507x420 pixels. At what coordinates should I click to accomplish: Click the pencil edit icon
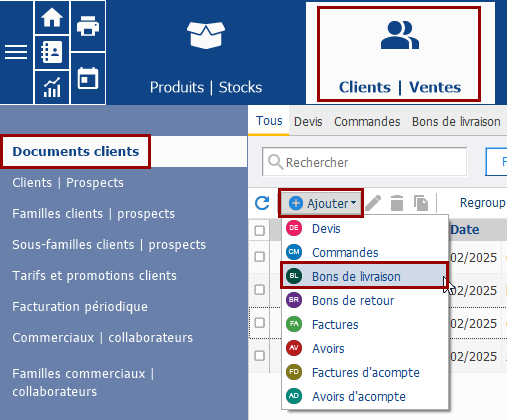pyautogui.click(x=373, y=203)
